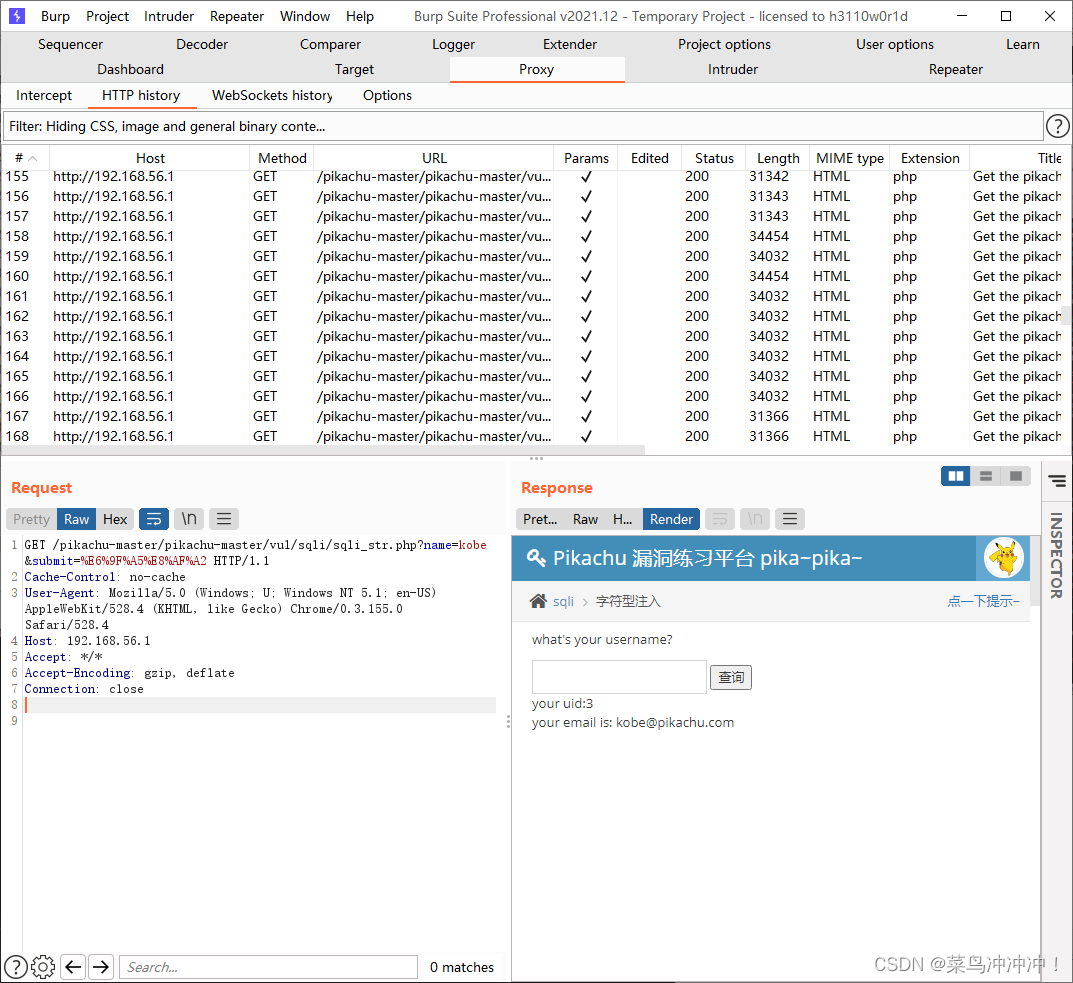Select top-bottom split layout icon

pos(985,476)
